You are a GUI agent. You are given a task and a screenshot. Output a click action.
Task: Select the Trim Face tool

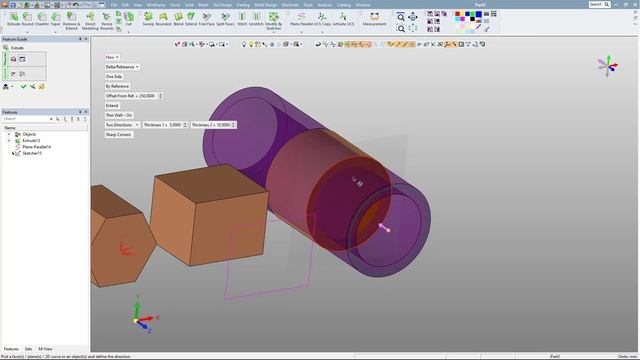pos(207,19)
